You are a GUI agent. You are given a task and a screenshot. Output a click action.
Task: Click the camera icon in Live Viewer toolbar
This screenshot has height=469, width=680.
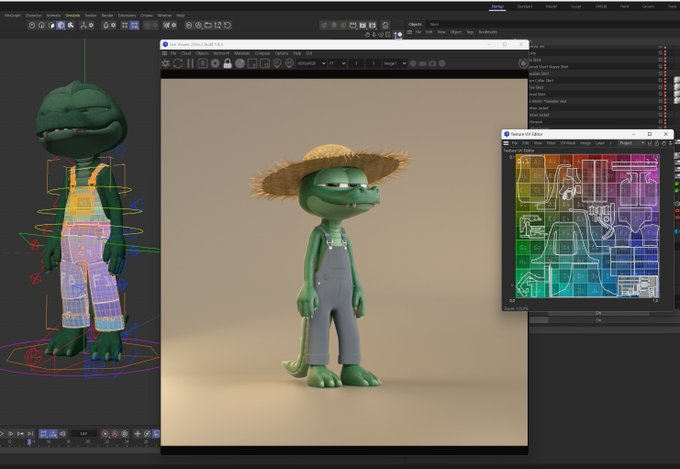pyautogui.click(x=432, y=63)
